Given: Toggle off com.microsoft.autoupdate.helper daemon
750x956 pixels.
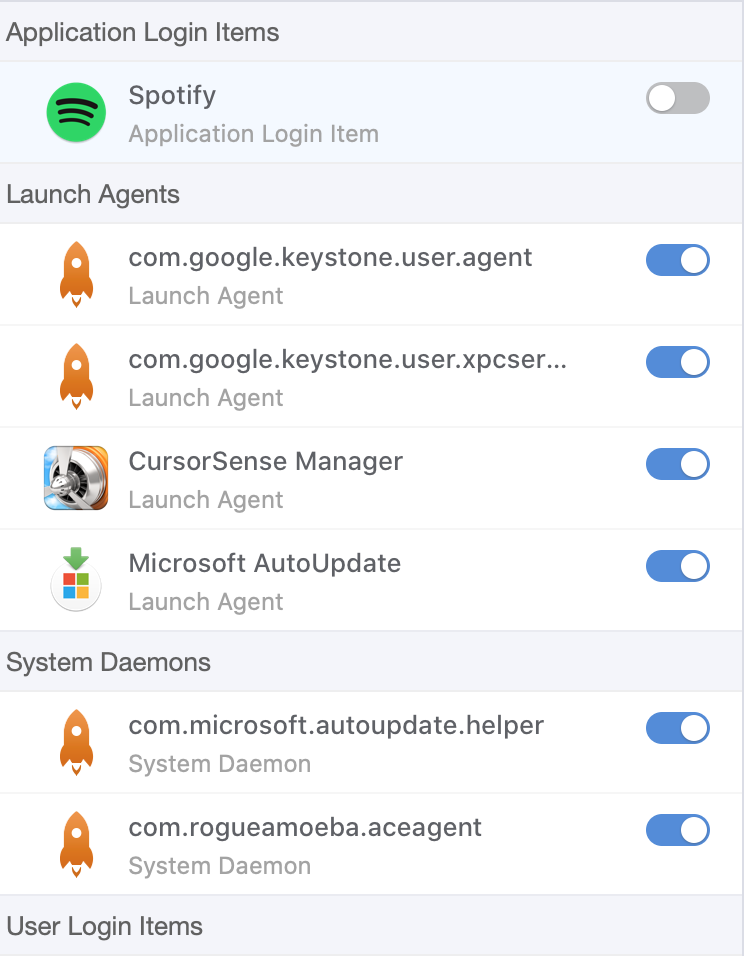Looking at the screenshot, I should [x=677, y=728].
